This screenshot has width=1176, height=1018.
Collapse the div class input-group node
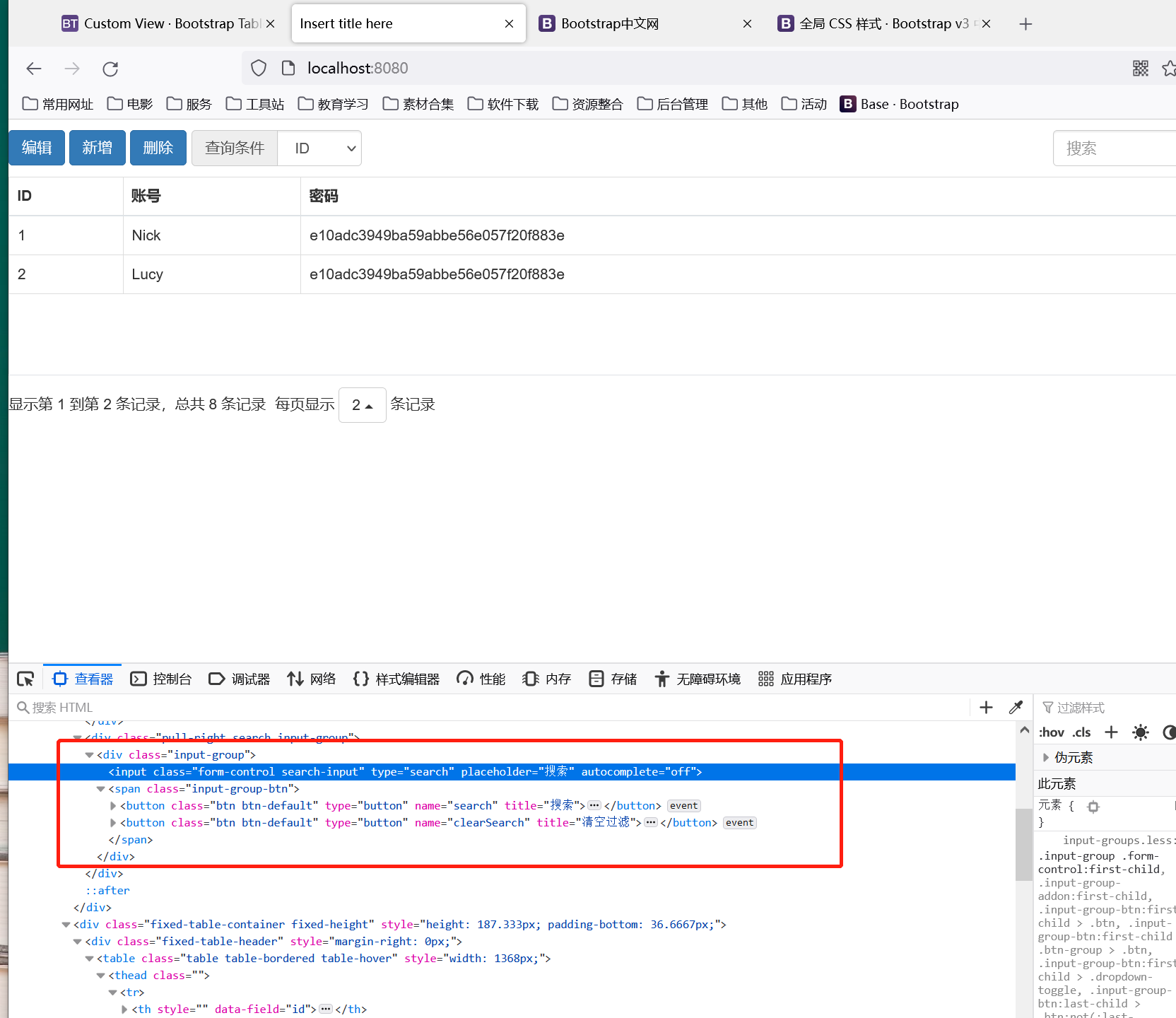89,755
